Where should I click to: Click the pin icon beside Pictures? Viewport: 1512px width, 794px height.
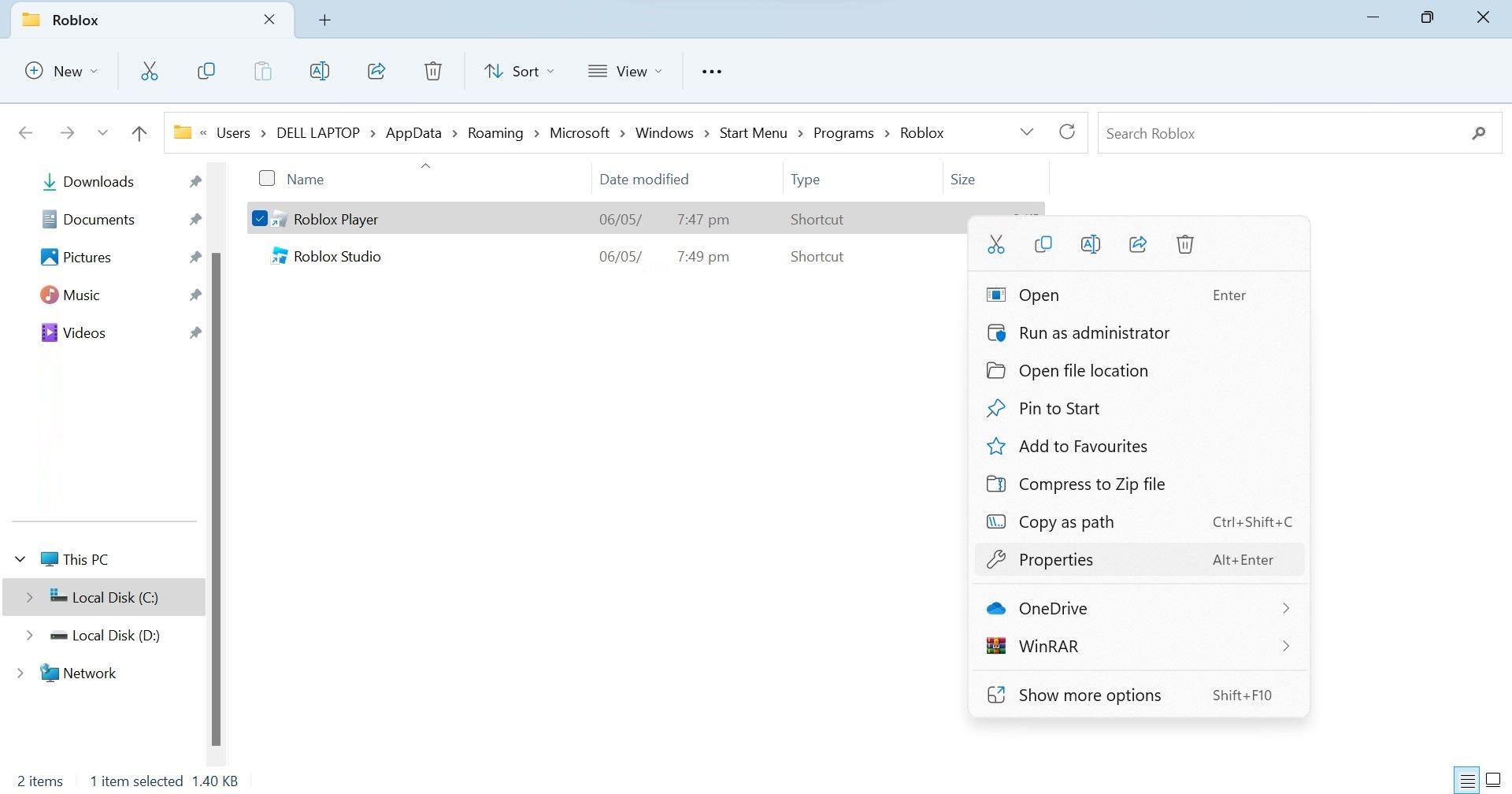(x=195, y=258)
